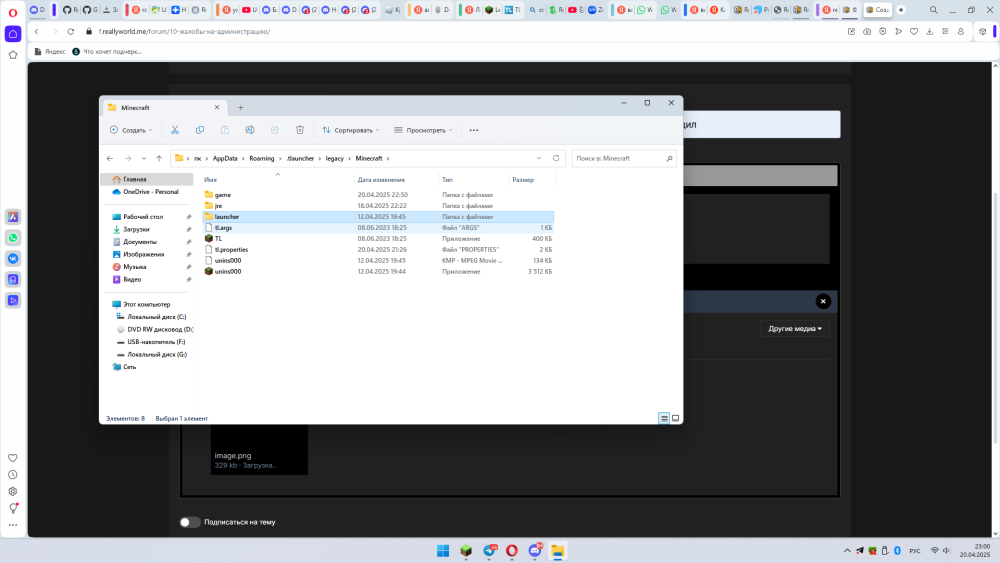Sort by 'Дата изменения' column header

[x=381, y=180]
